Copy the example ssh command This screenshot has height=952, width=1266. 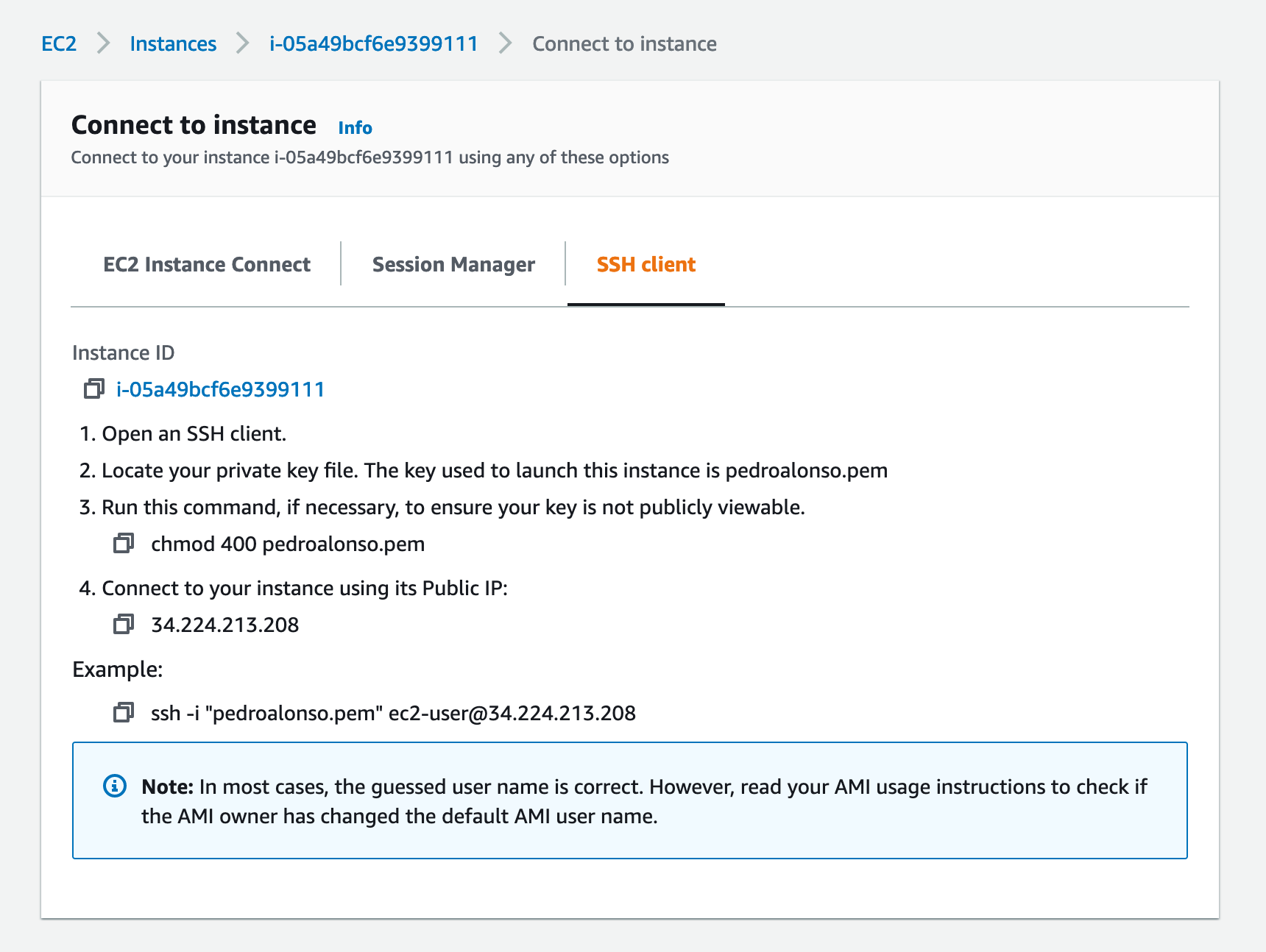pyautogui.click(x=124, y=712)
